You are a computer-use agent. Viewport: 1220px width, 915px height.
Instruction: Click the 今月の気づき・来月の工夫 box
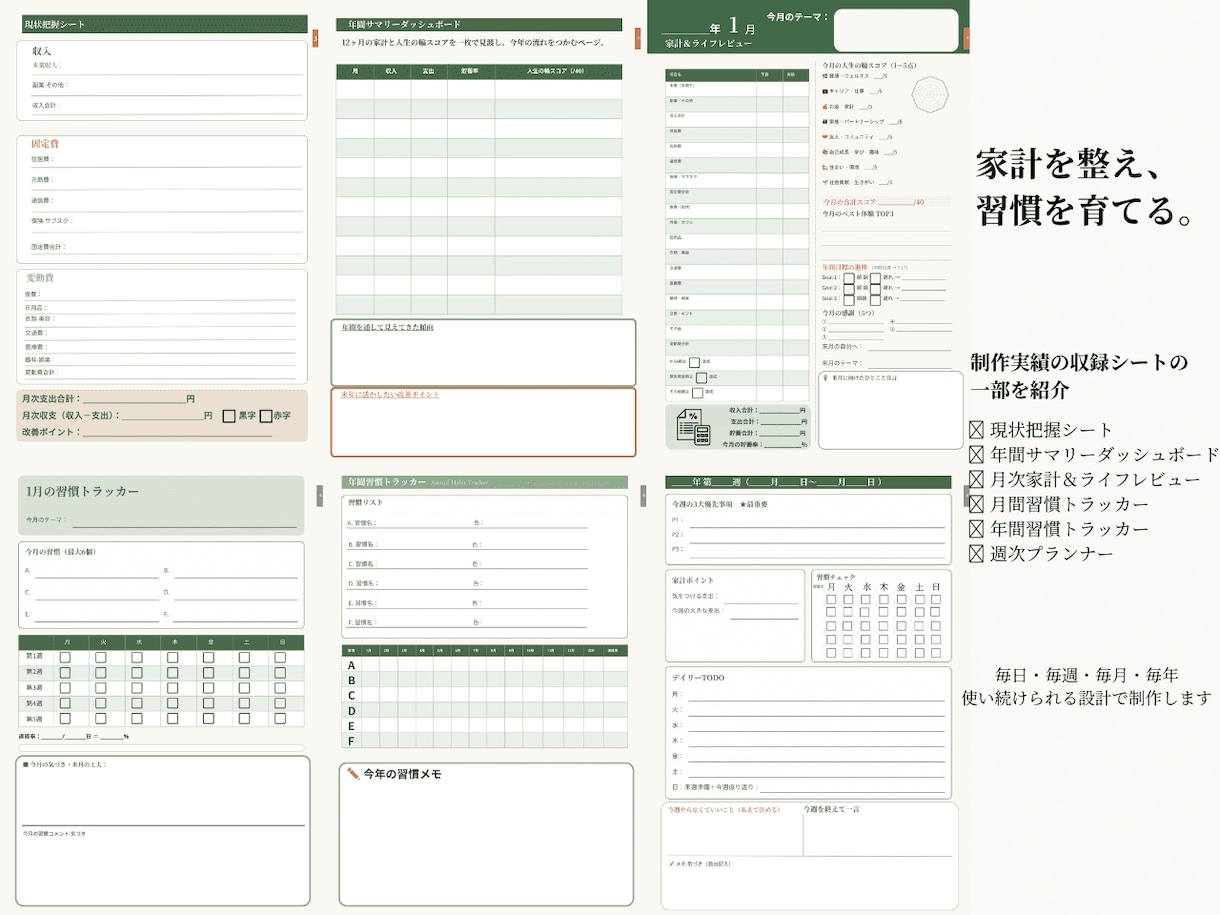pyautogui.click(x=164, y=830)
